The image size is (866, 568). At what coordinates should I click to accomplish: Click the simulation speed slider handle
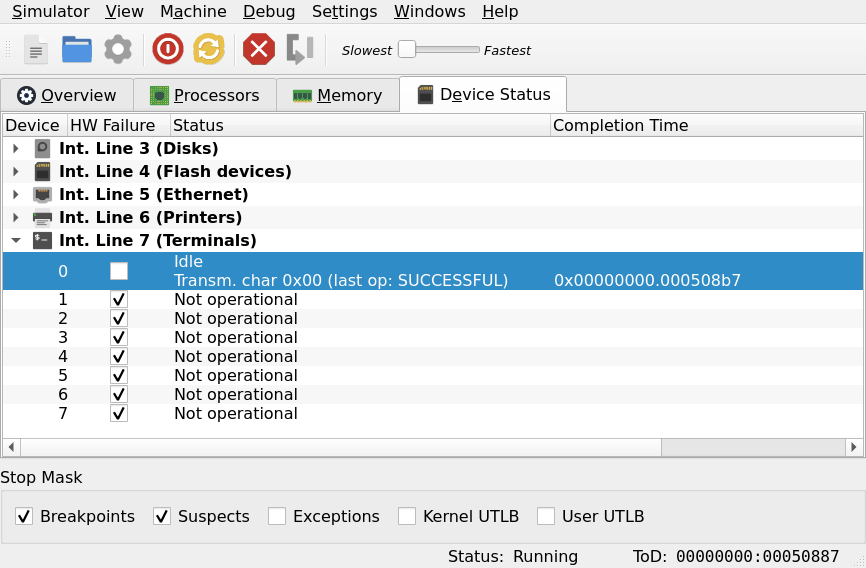(407, 49)
